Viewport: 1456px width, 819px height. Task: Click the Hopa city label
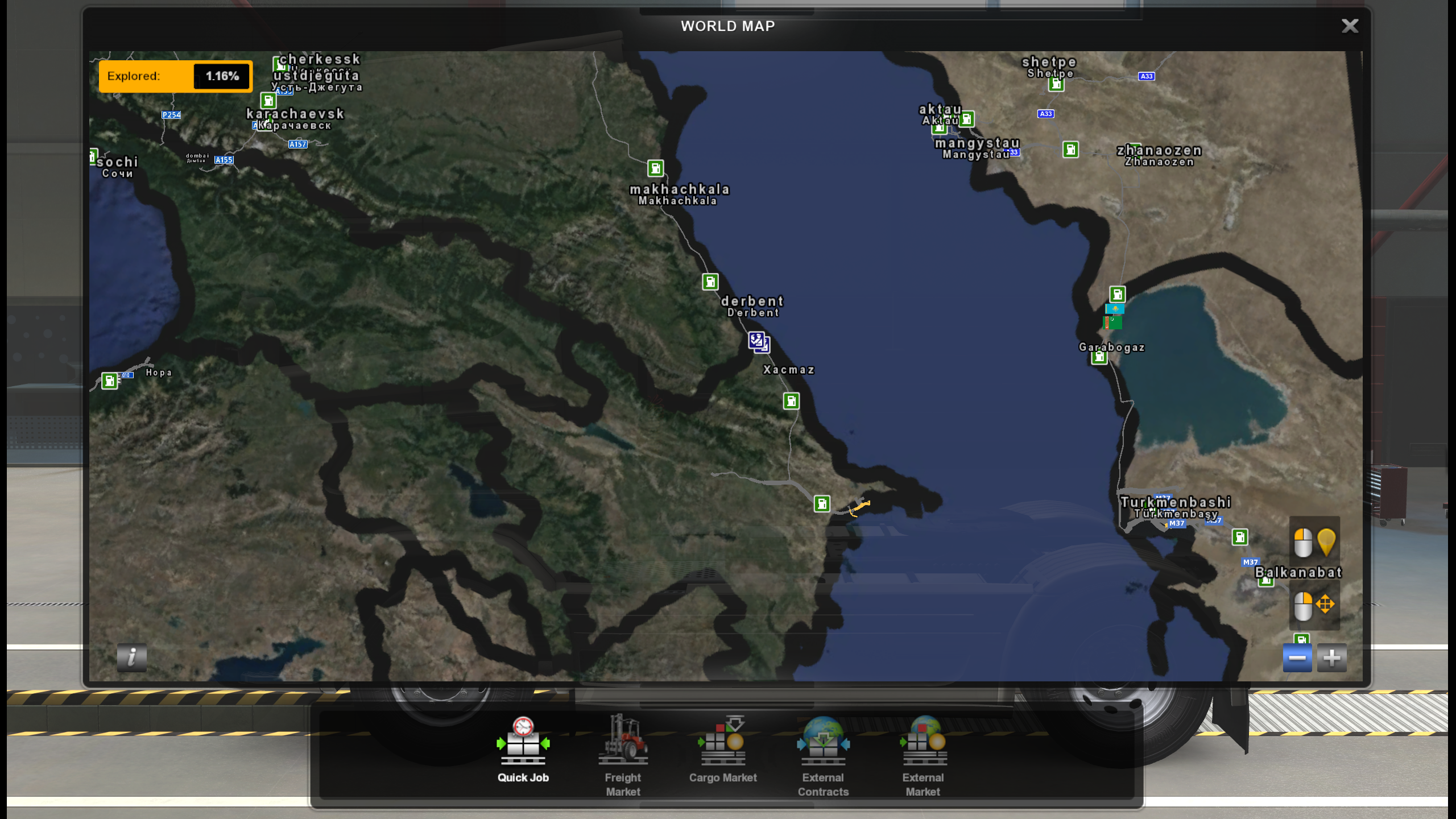click(x=159, y=373)
